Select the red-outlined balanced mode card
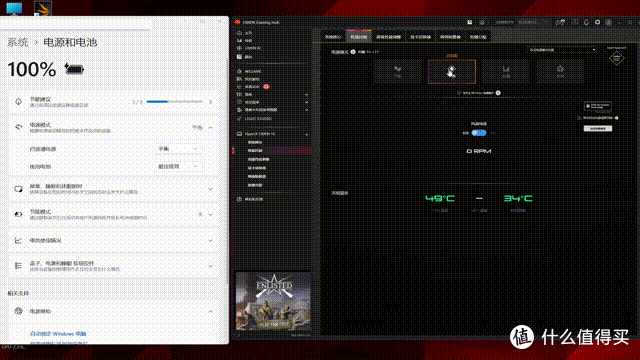Viewport: 640px width, 360px height. (x=452, y=71)
